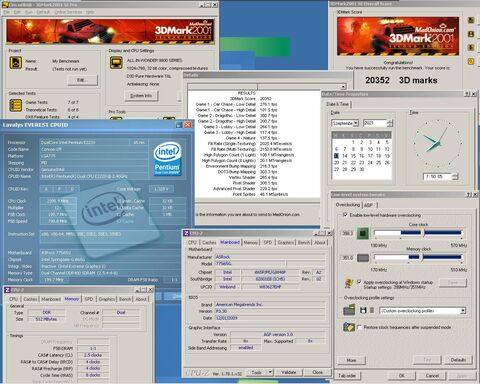The height and width of the screenshot is (384, 480).
Task: Click the Display and CPU Settings monitor icon
Action: (x=116, y=63)
